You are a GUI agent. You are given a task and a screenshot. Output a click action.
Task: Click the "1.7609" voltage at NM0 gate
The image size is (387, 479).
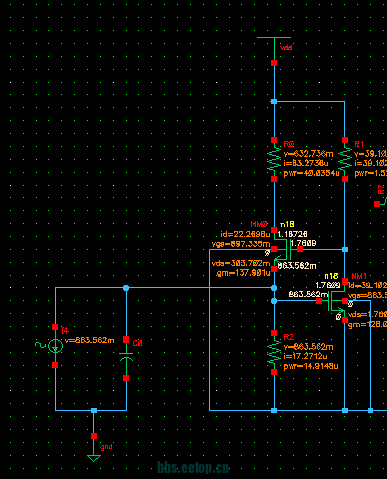[x=303, y=244]
